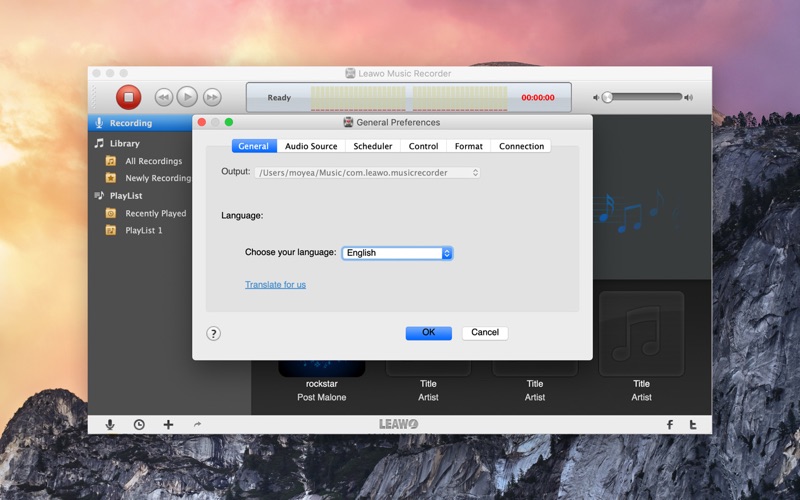Open PlayList 1 in sidebar

(144, 231)
